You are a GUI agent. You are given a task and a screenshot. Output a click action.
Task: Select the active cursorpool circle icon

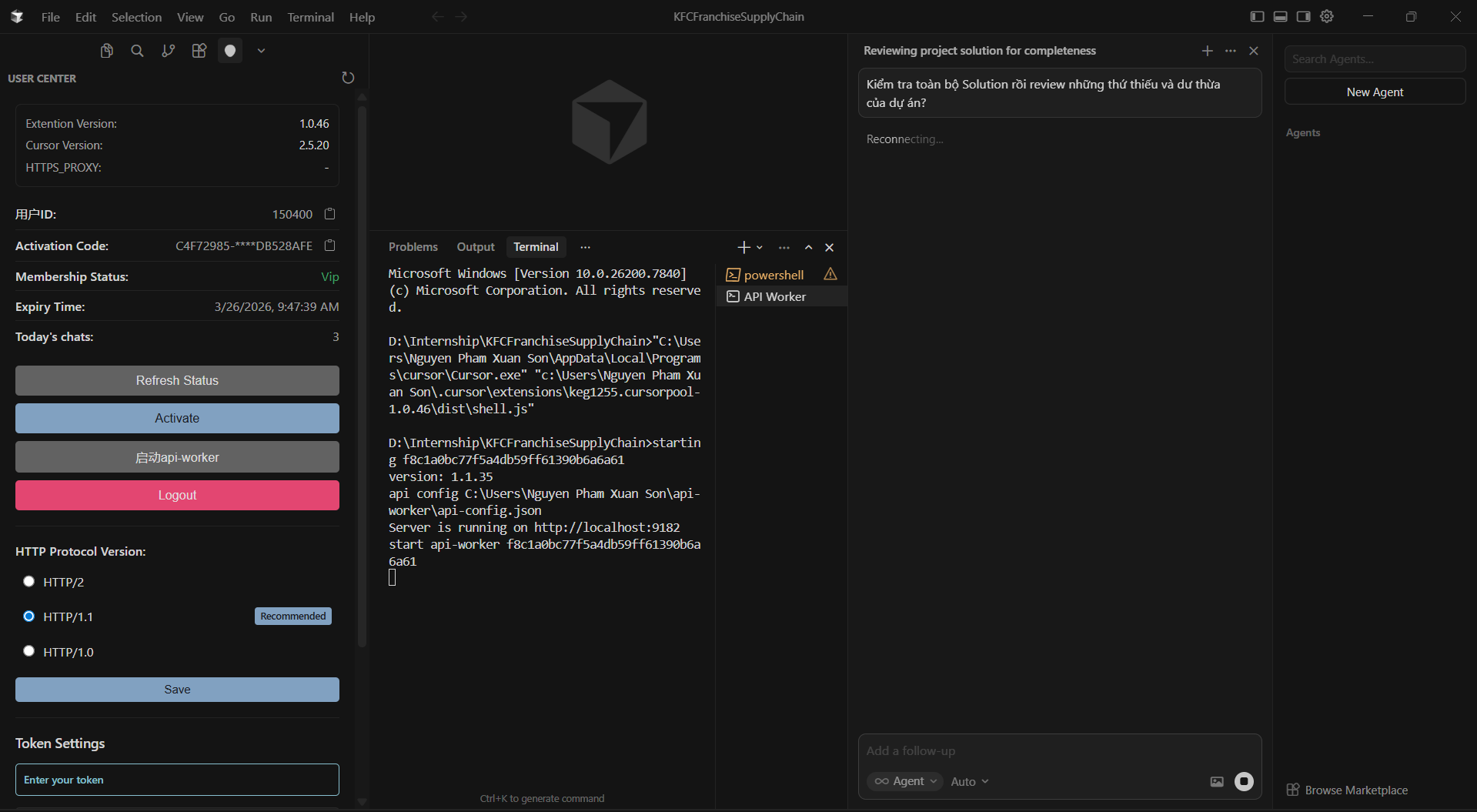point(230,51)
